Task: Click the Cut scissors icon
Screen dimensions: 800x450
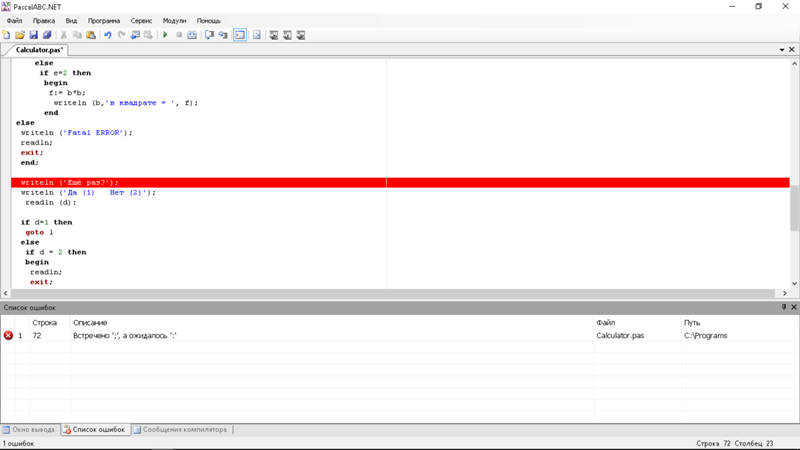Action: pyautogui.click(x=64, y=35)
